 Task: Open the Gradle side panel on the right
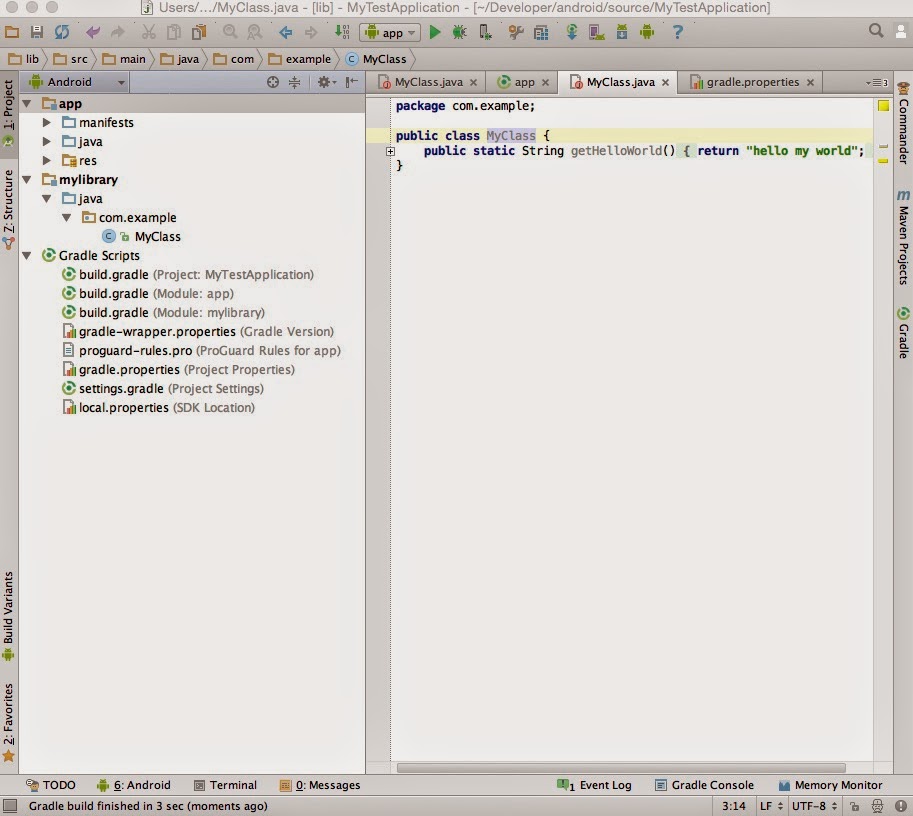click(x=903, y=333)
